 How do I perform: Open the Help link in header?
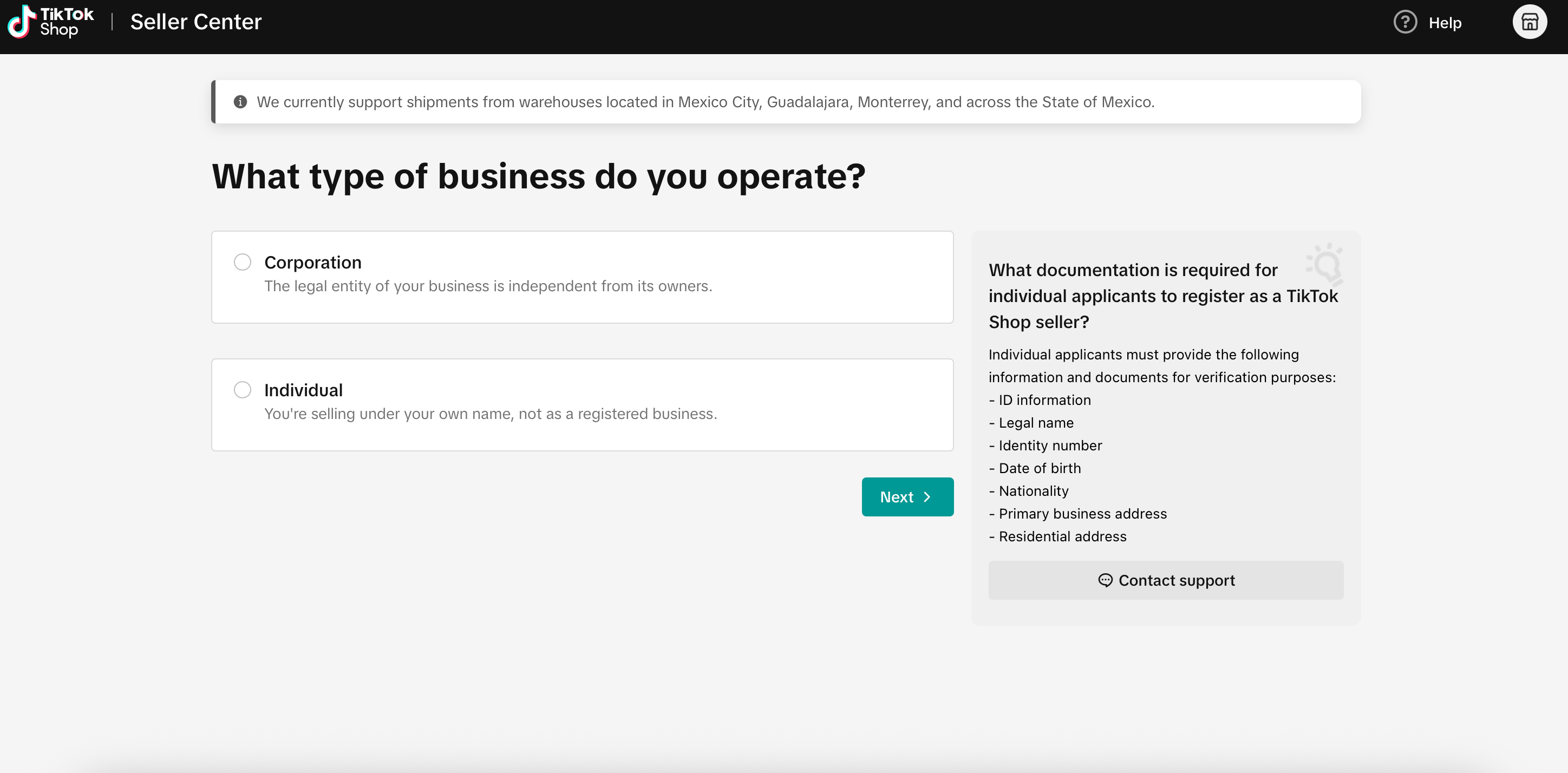1445,23
